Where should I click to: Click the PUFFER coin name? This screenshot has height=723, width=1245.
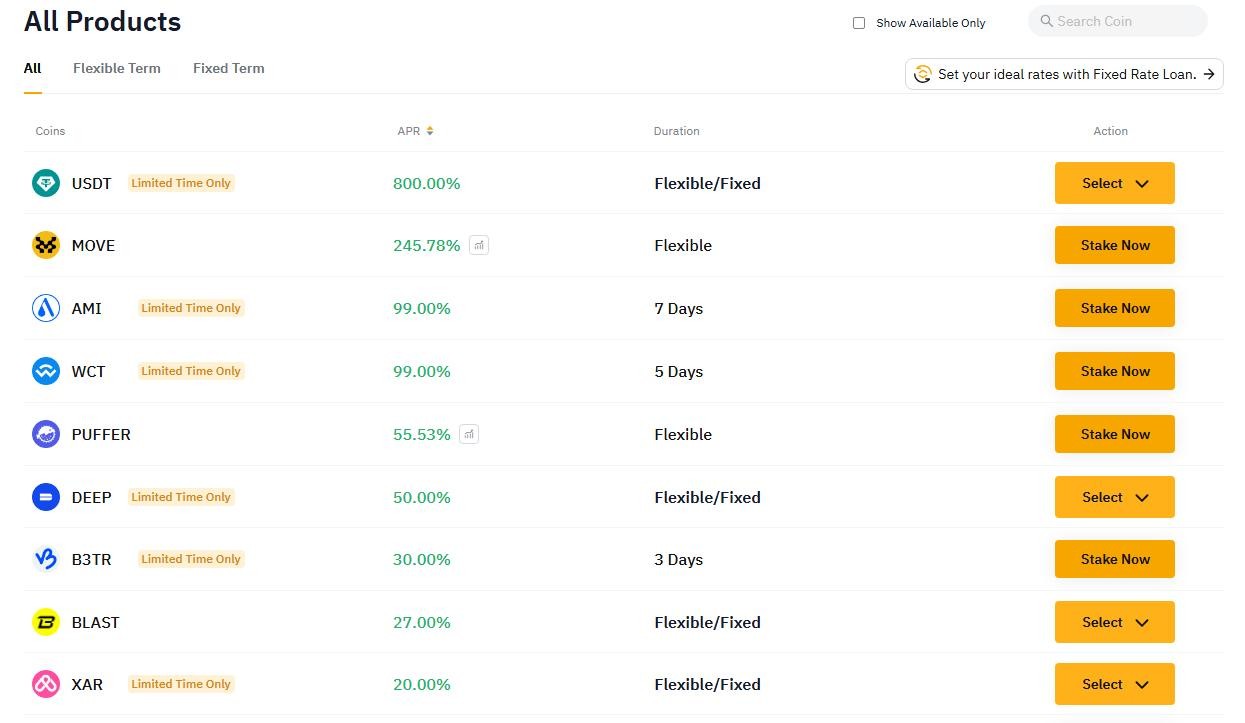click(101, 434)
